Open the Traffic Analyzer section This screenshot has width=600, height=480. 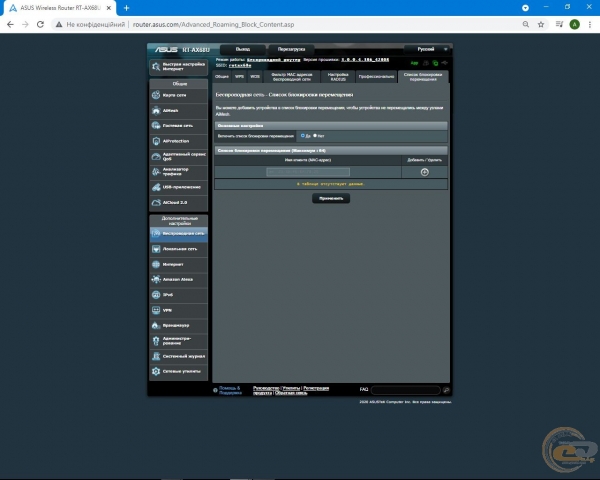tap(179, 172)
